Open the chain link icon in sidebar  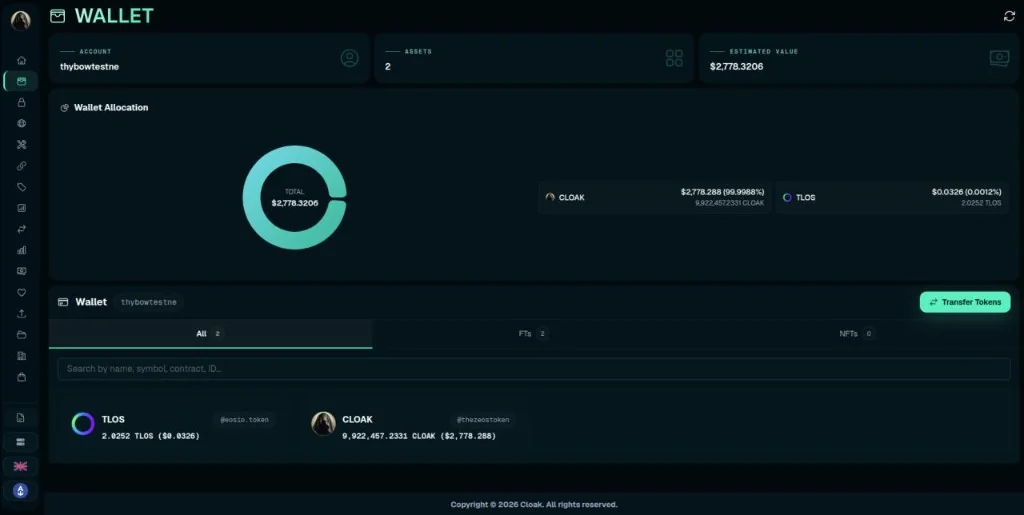pos(22,166)
